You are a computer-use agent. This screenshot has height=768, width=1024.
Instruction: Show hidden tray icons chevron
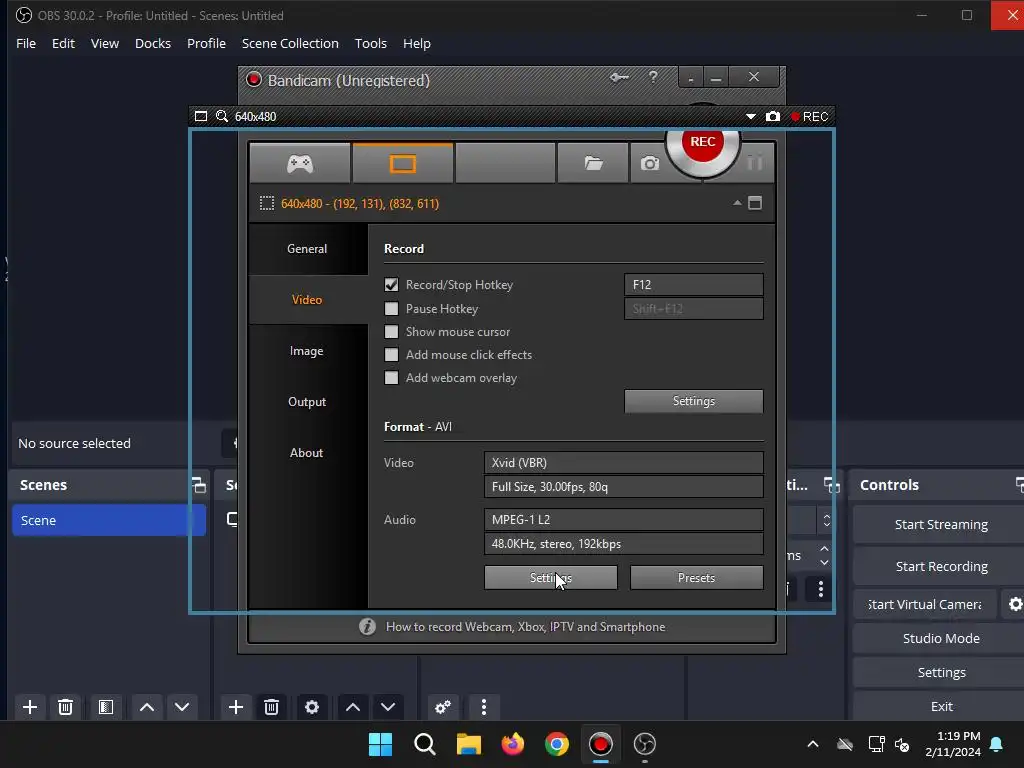pos(813,744)
